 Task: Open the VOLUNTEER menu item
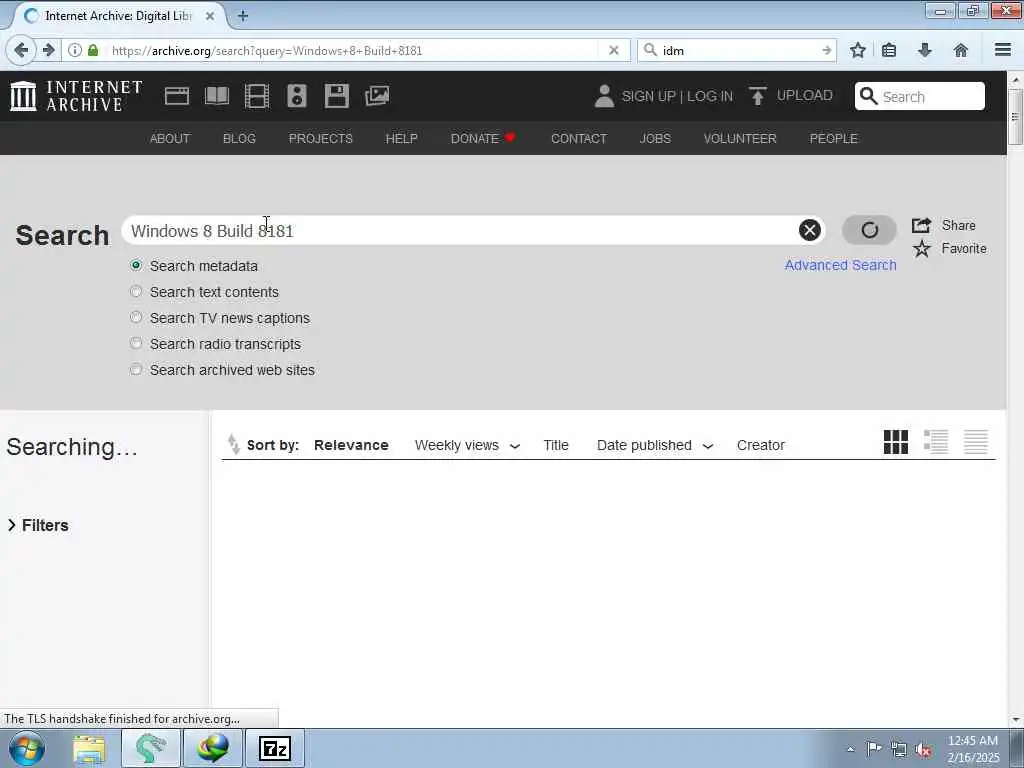click(740, 138)
